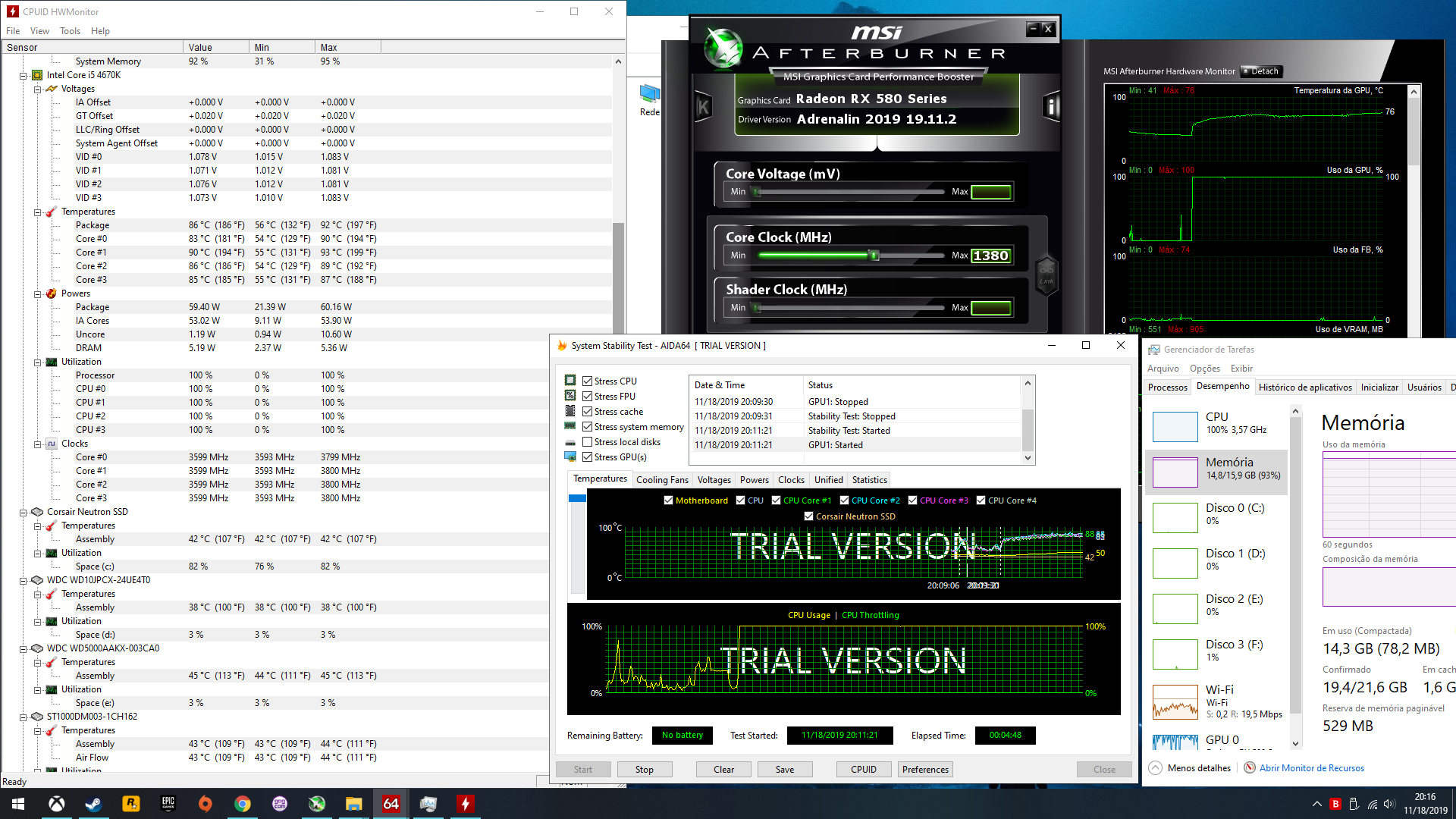Click the Save button in AIDA64
The image size is (1456, 819).
tap(785, 769)
